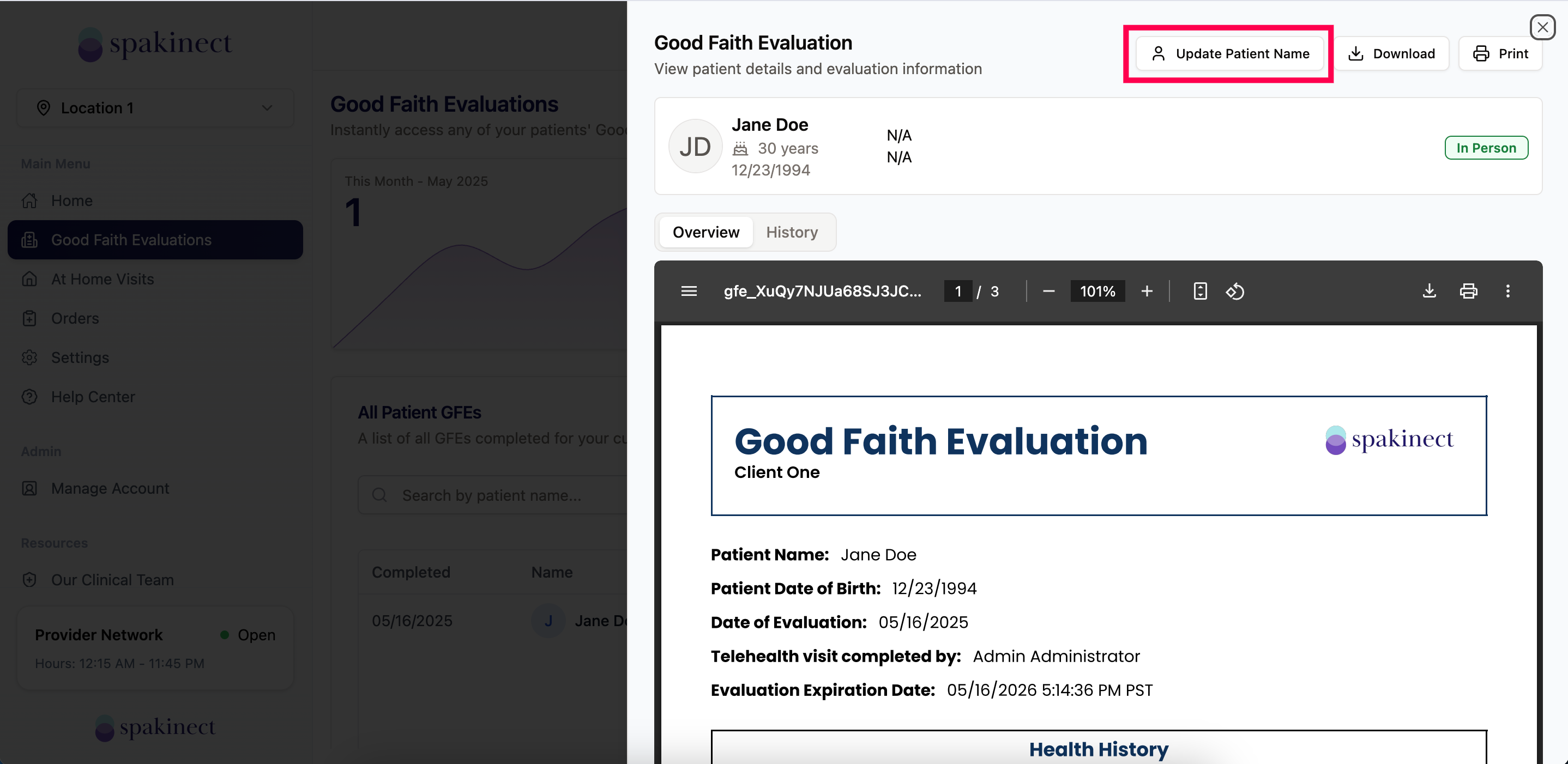Screen dimensions: 1568x764
Task: Click the At Home Visits icon
Action: [x=30, y=278]
